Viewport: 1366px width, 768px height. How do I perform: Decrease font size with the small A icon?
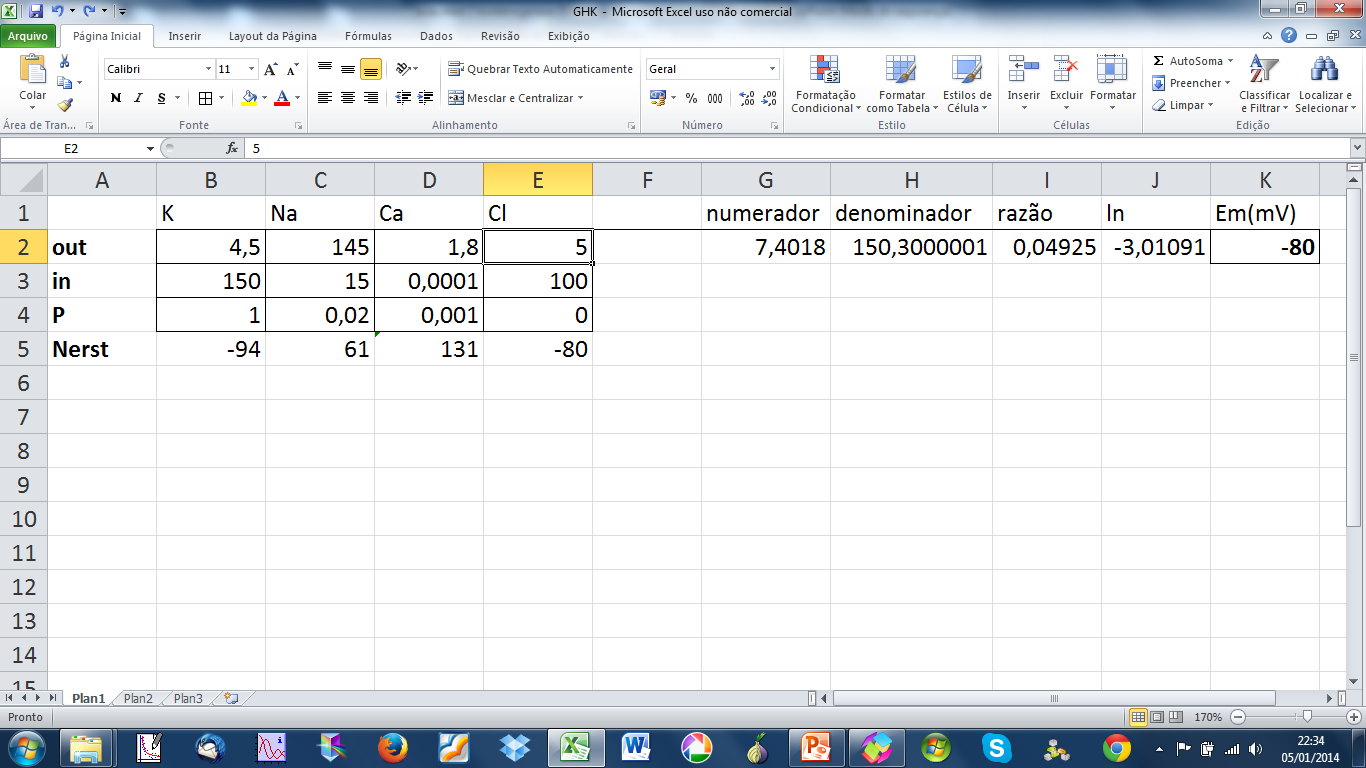coord(292,69)
